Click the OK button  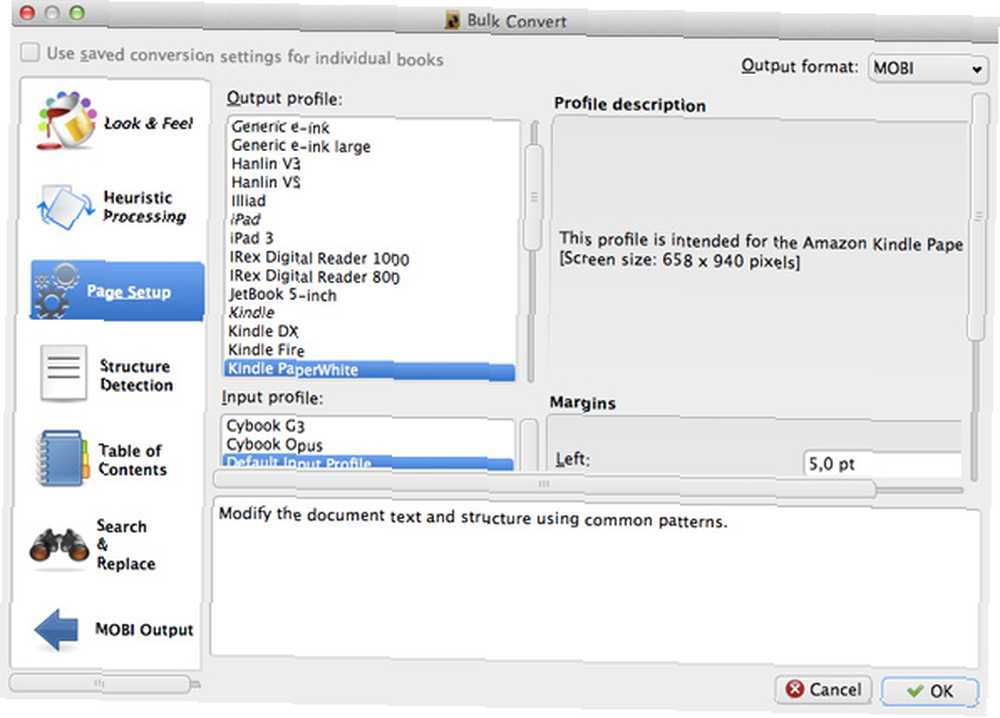pos(929,691)
